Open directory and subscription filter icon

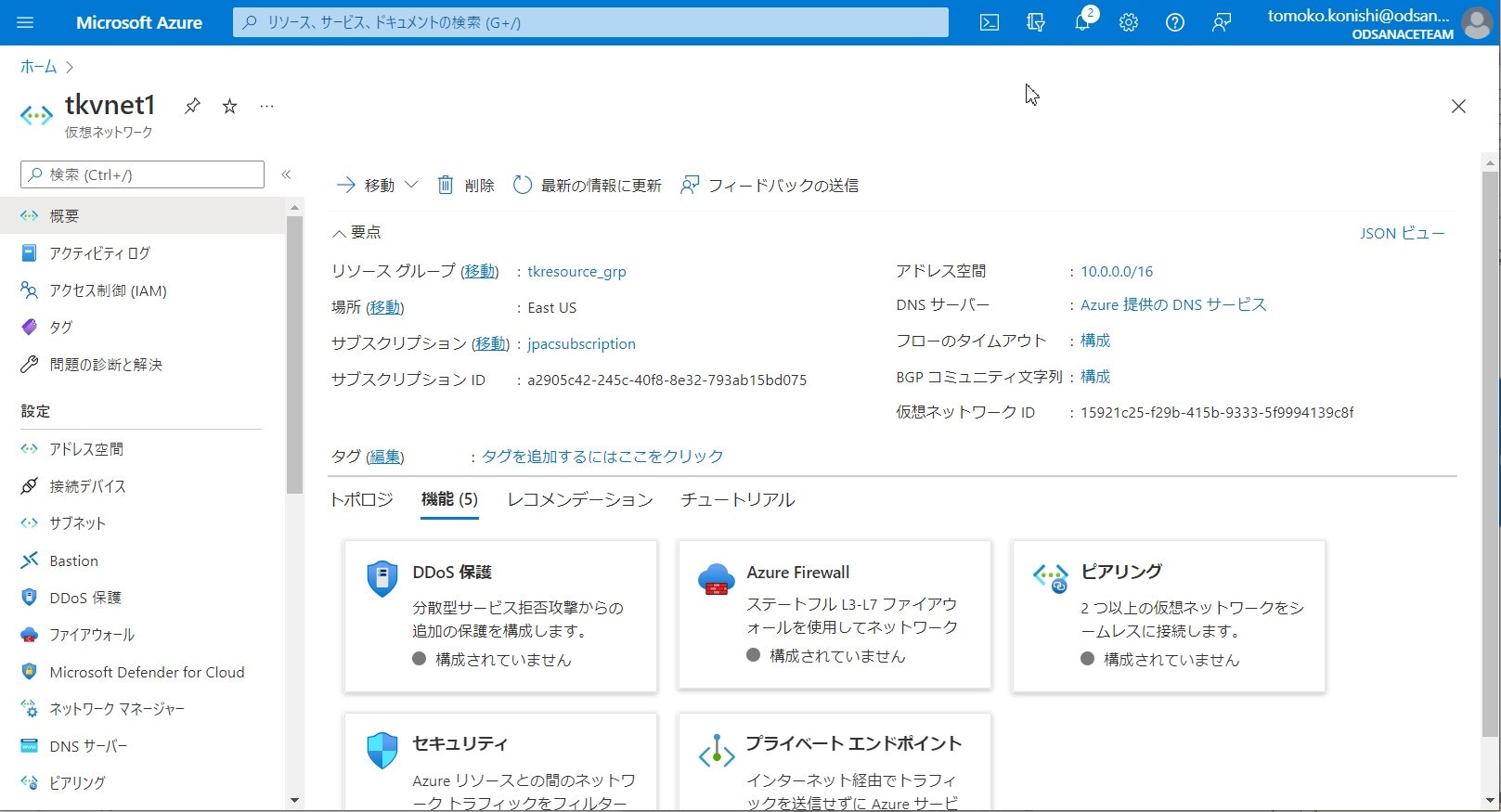coord(1036,22)
